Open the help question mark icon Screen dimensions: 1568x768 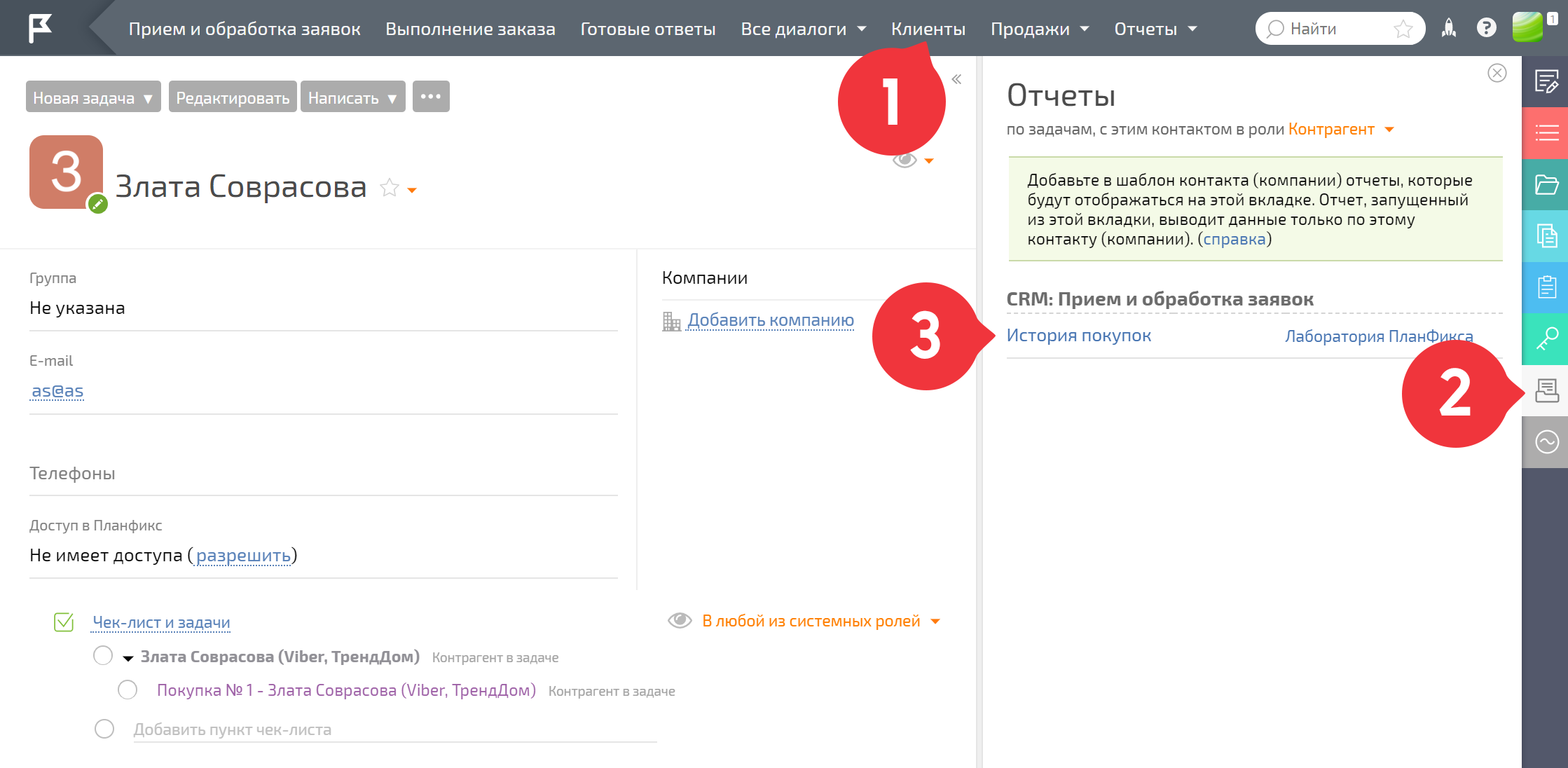click(x=1486, y=28)
